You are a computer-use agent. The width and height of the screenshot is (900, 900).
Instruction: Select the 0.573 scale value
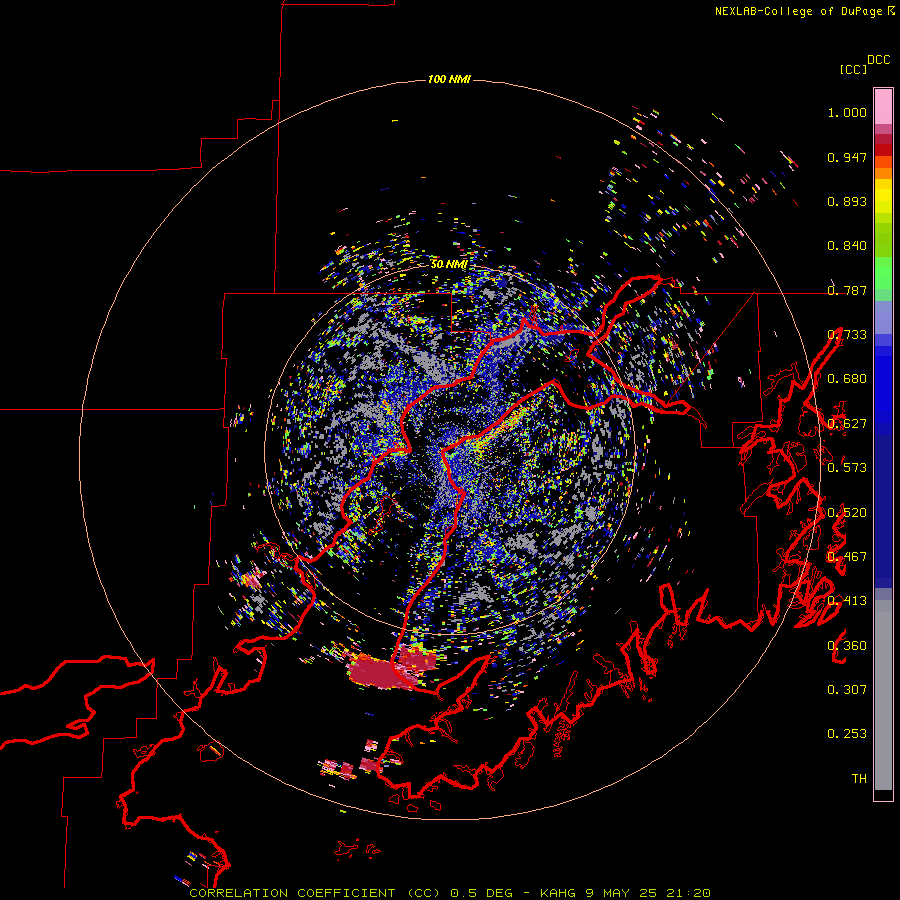tap(847, 468)
